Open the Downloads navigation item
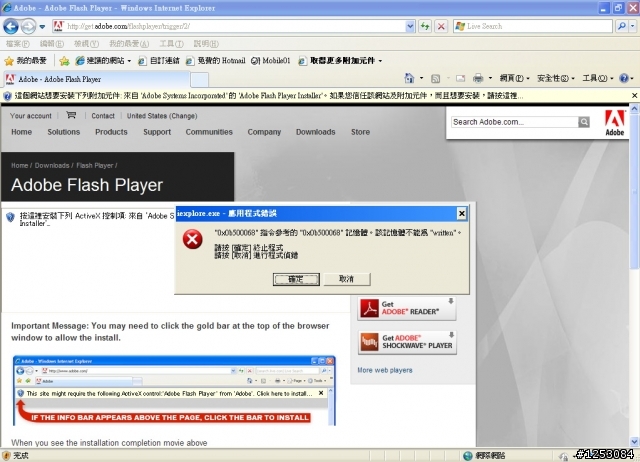640x462 pixels. pyautogui.click(x=316, y=132)
